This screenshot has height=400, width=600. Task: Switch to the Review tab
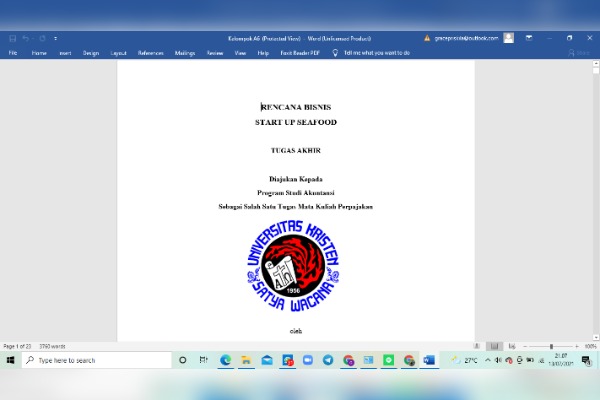215,53
